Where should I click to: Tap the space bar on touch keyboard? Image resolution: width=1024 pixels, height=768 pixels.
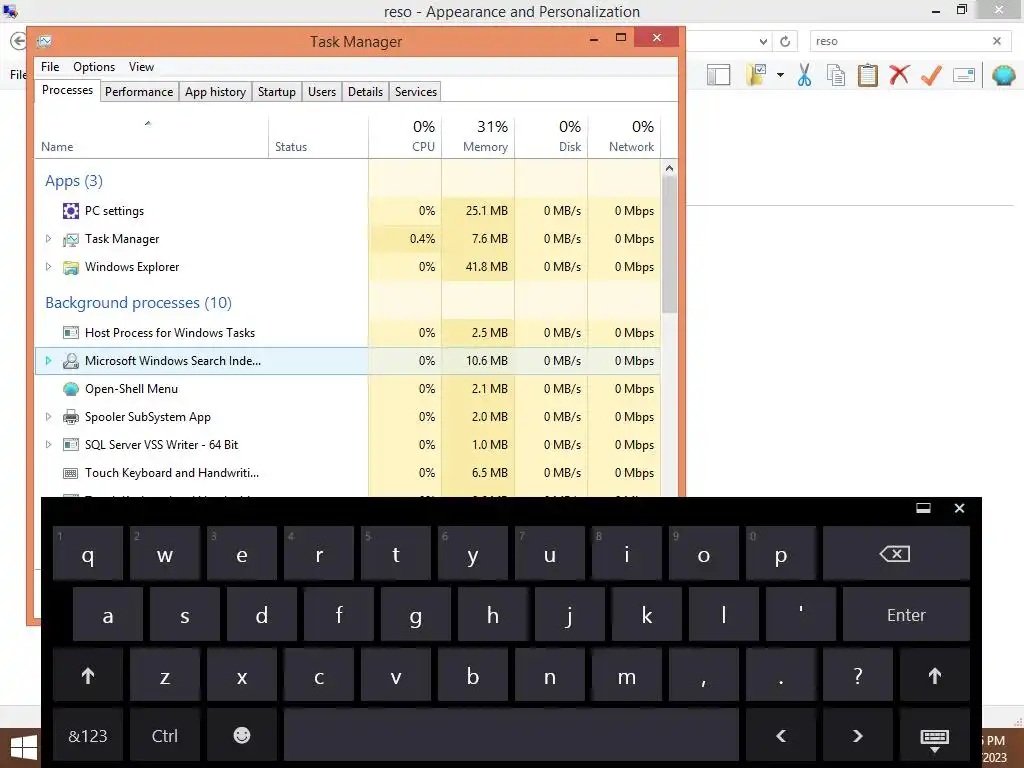[x=511, y=735]
